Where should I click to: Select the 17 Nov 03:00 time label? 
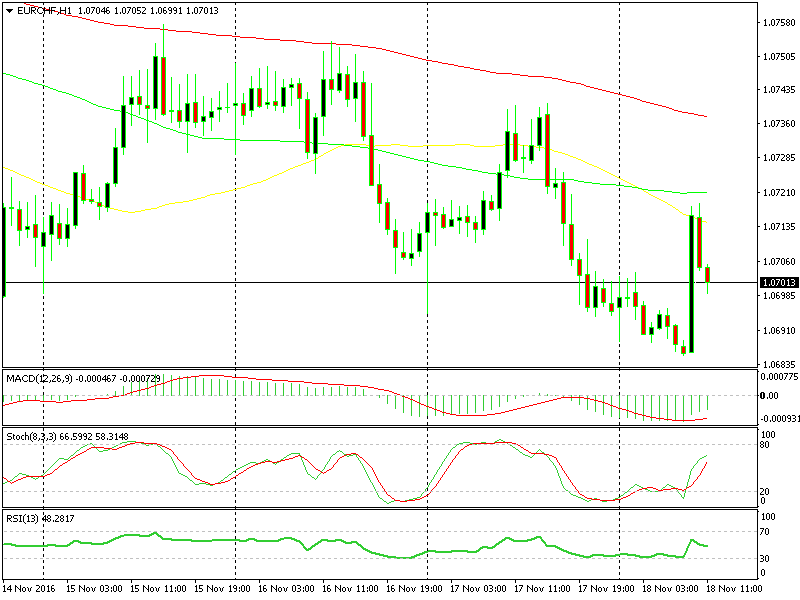point(479,589)
